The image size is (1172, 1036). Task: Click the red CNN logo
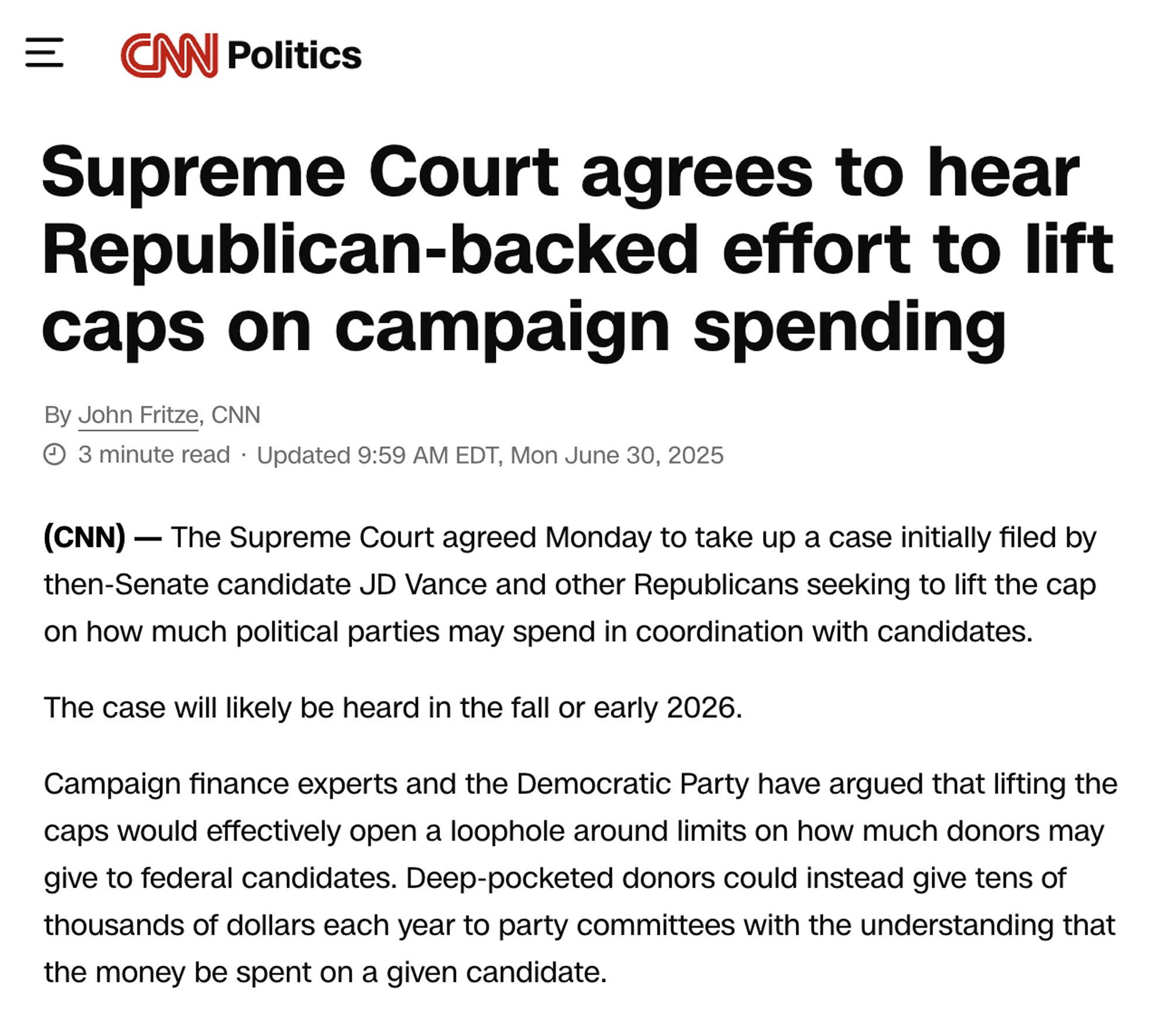169,55
